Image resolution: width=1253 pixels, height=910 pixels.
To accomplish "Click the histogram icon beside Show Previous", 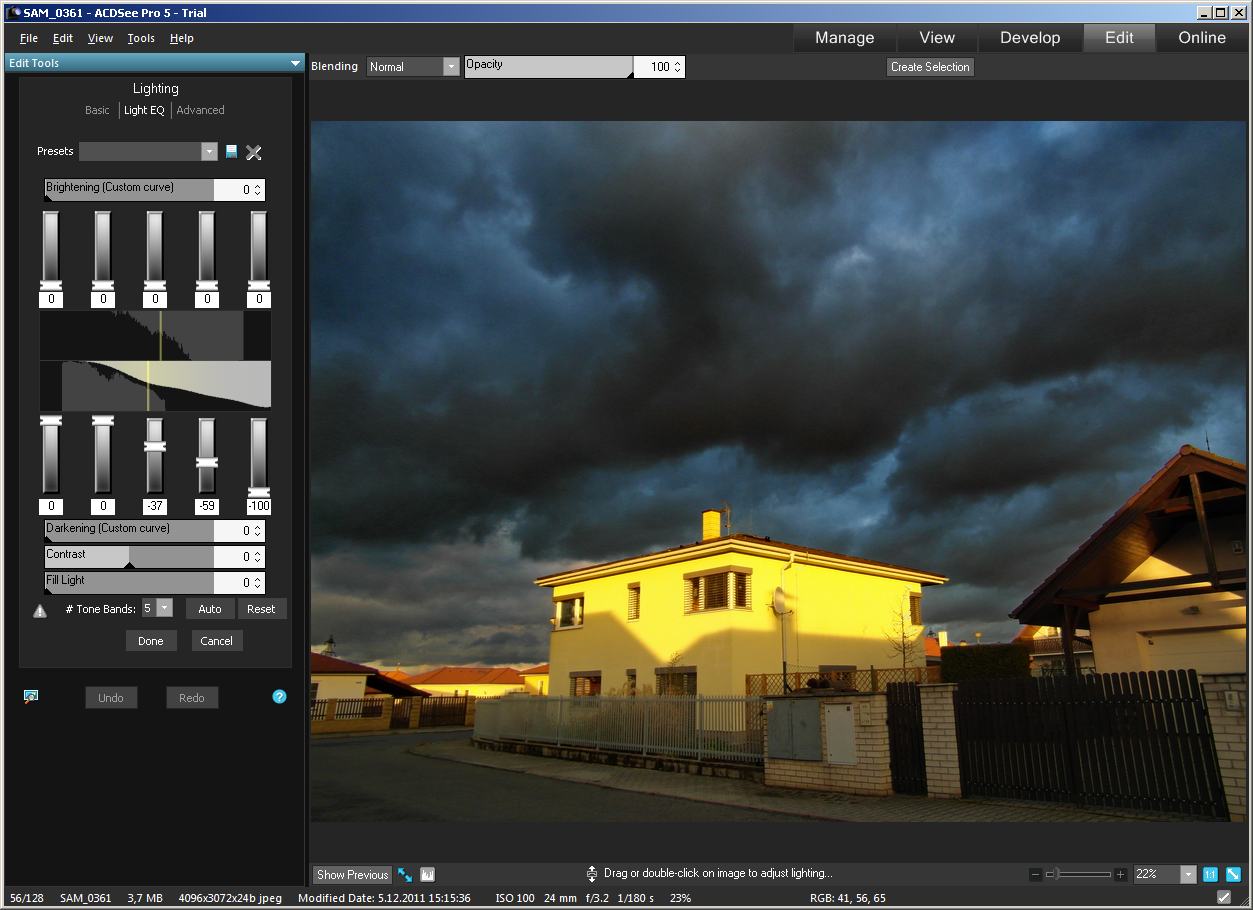I will 428,874.
